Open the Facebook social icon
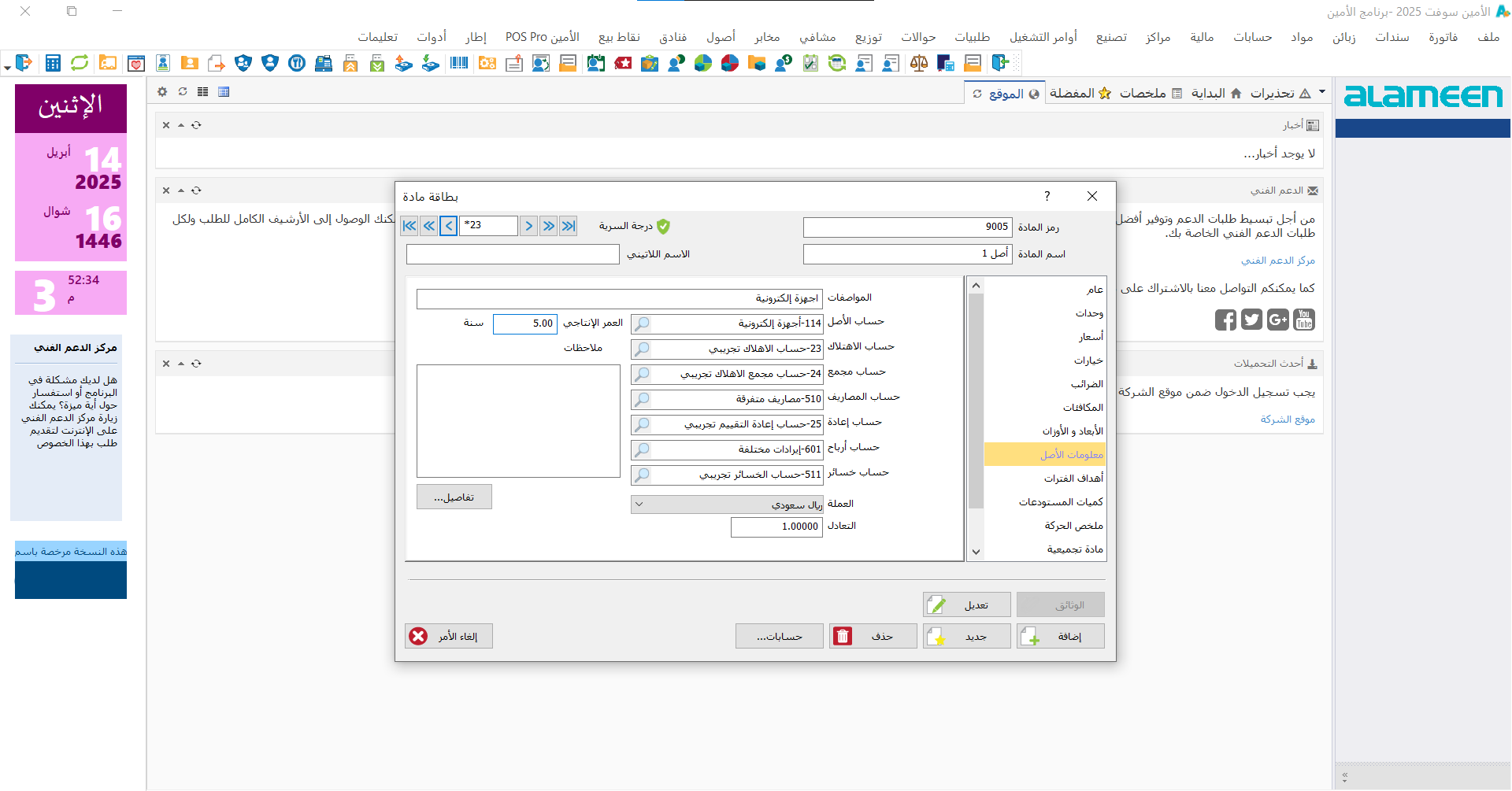 (1225, 320)
